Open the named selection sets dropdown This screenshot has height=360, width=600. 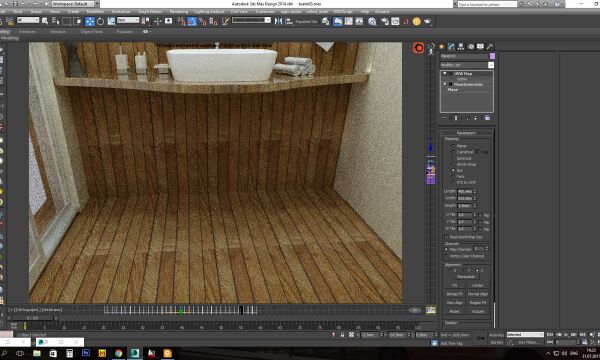point(251,20)
